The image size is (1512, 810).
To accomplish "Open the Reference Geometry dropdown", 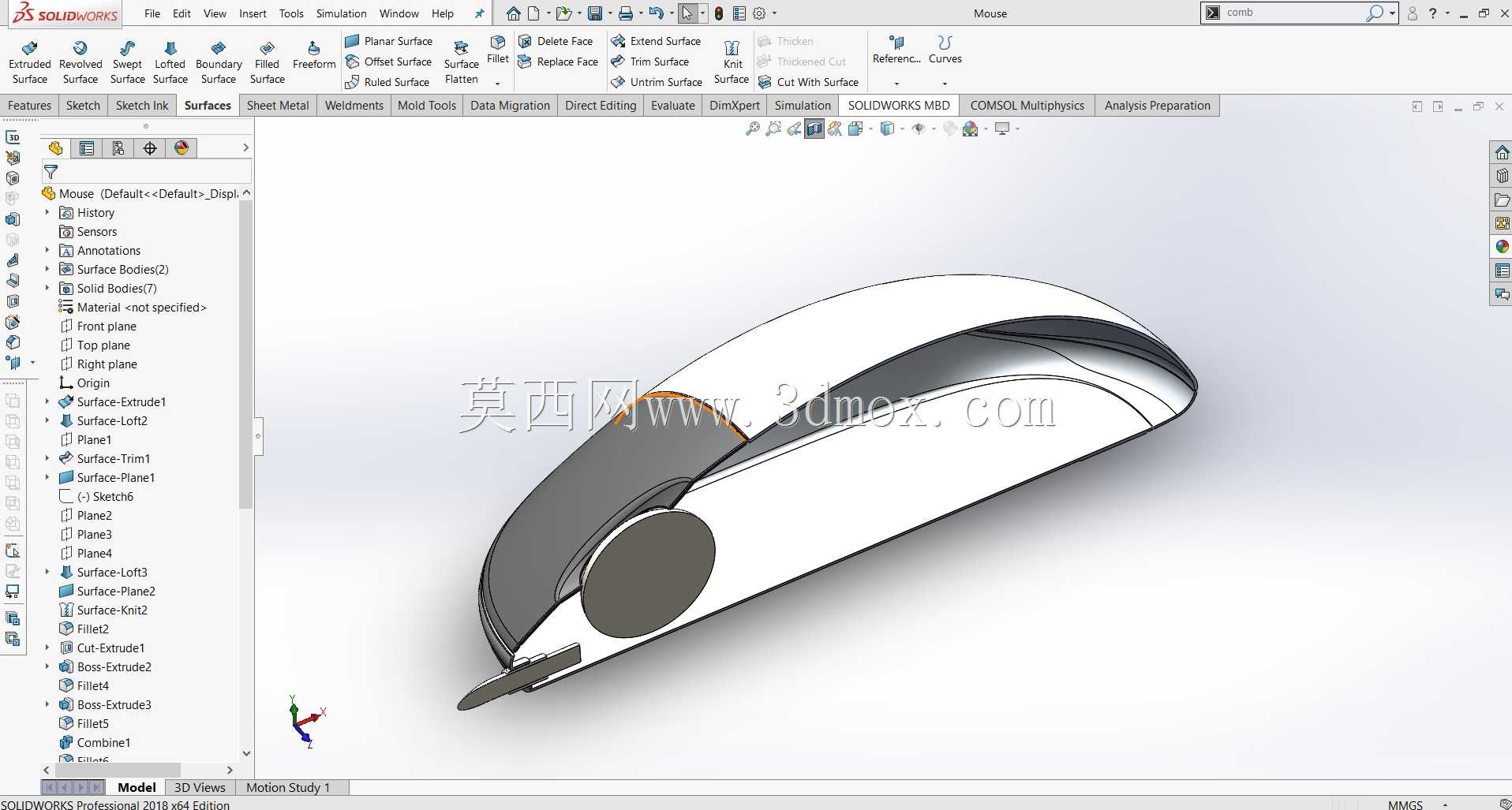I will click(x=896, y=83).
